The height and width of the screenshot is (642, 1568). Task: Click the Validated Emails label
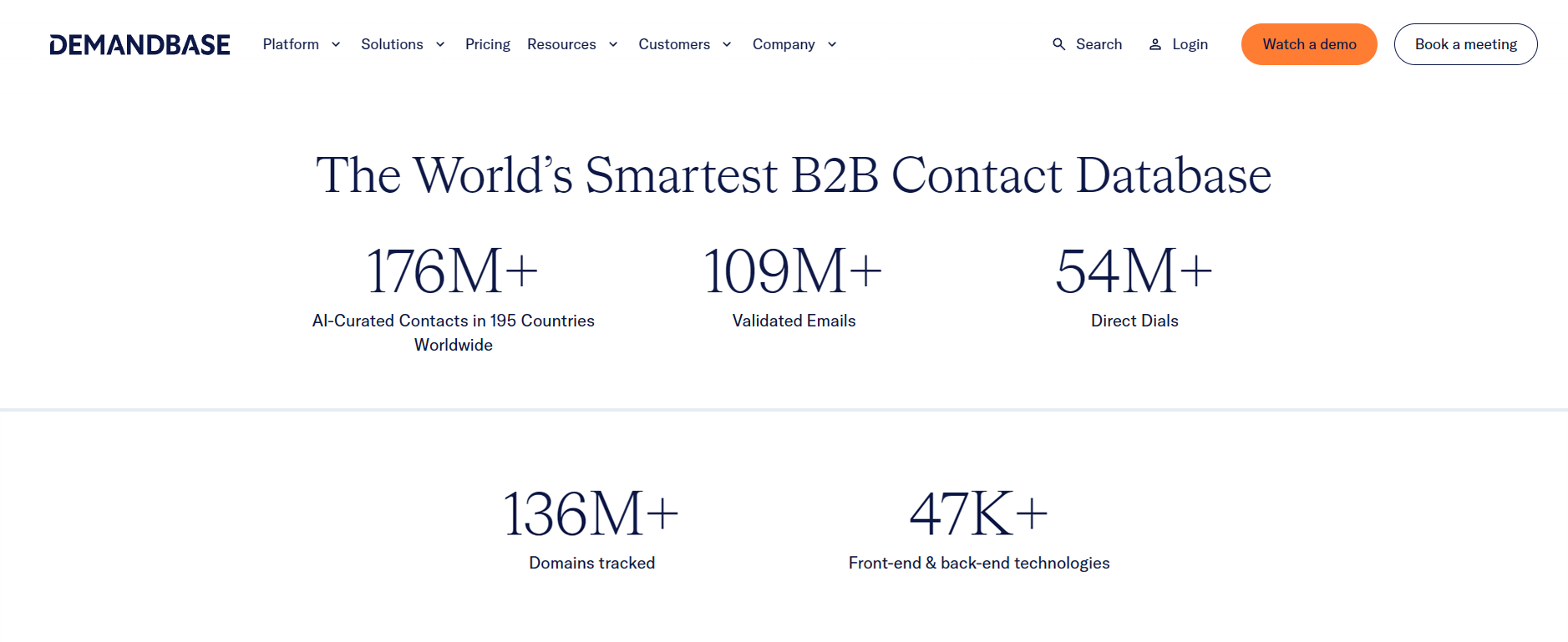794,321
